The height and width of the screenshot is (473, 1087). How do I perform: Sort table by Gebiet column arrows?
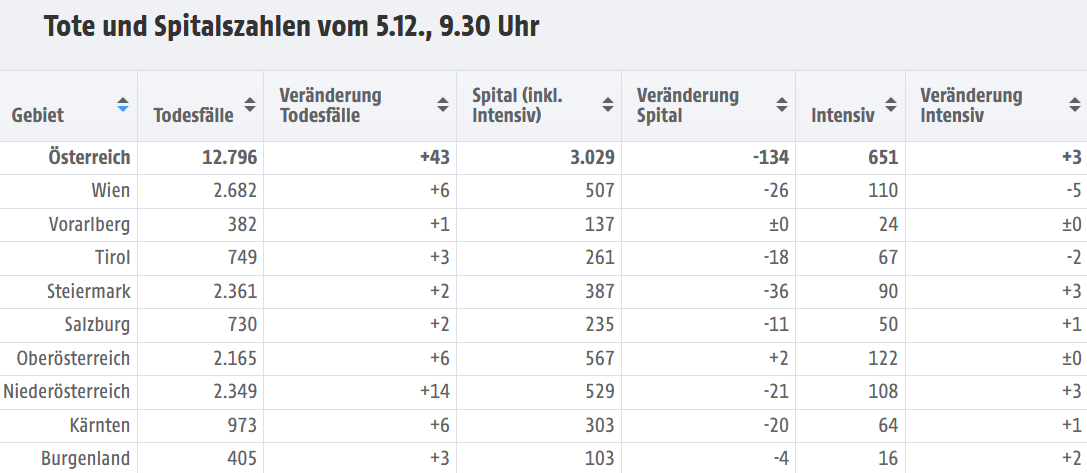coord(123,105)
